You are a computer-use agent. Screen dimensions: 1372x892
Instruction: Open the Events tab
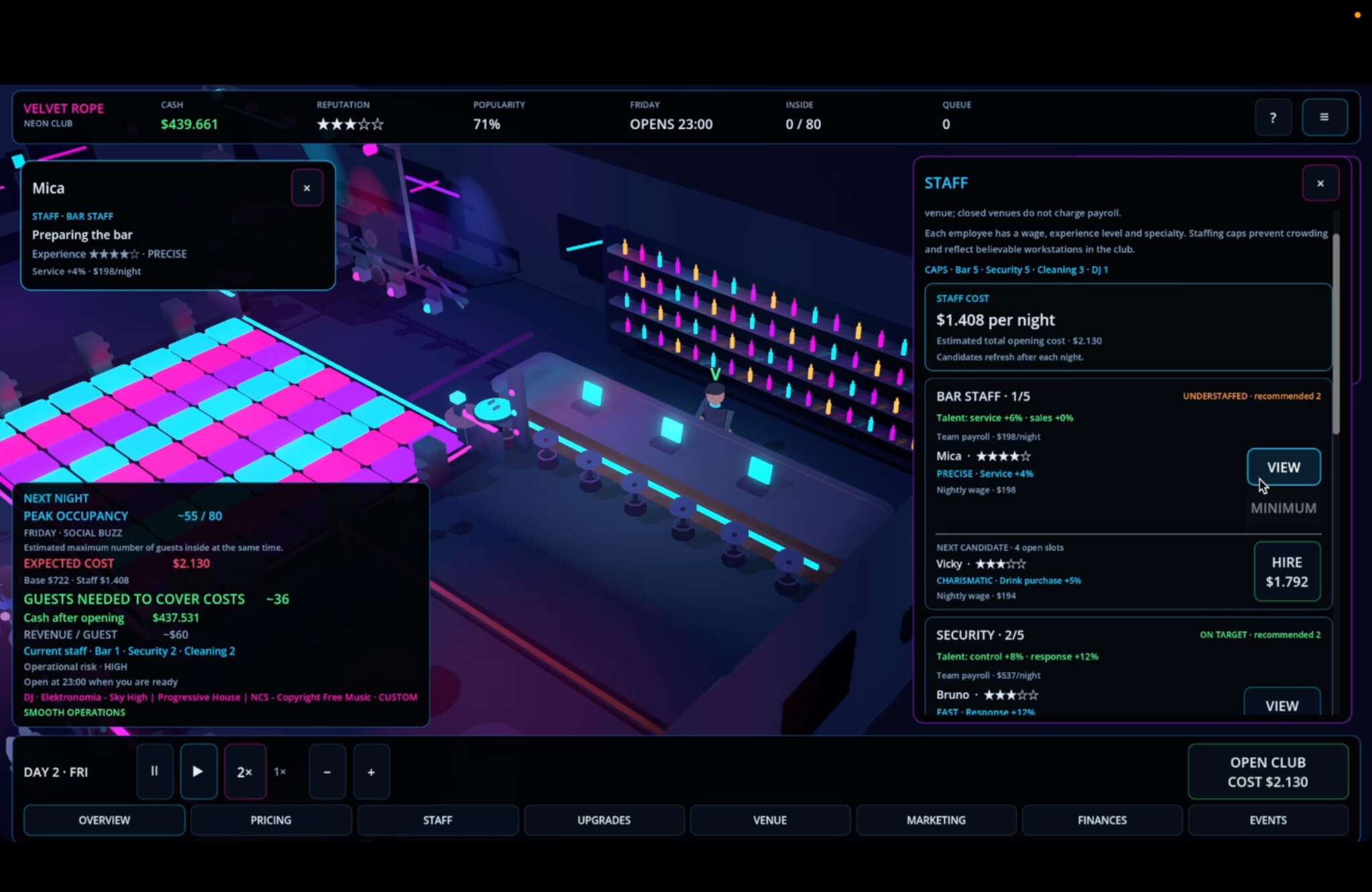click(x=1268, y=820)
